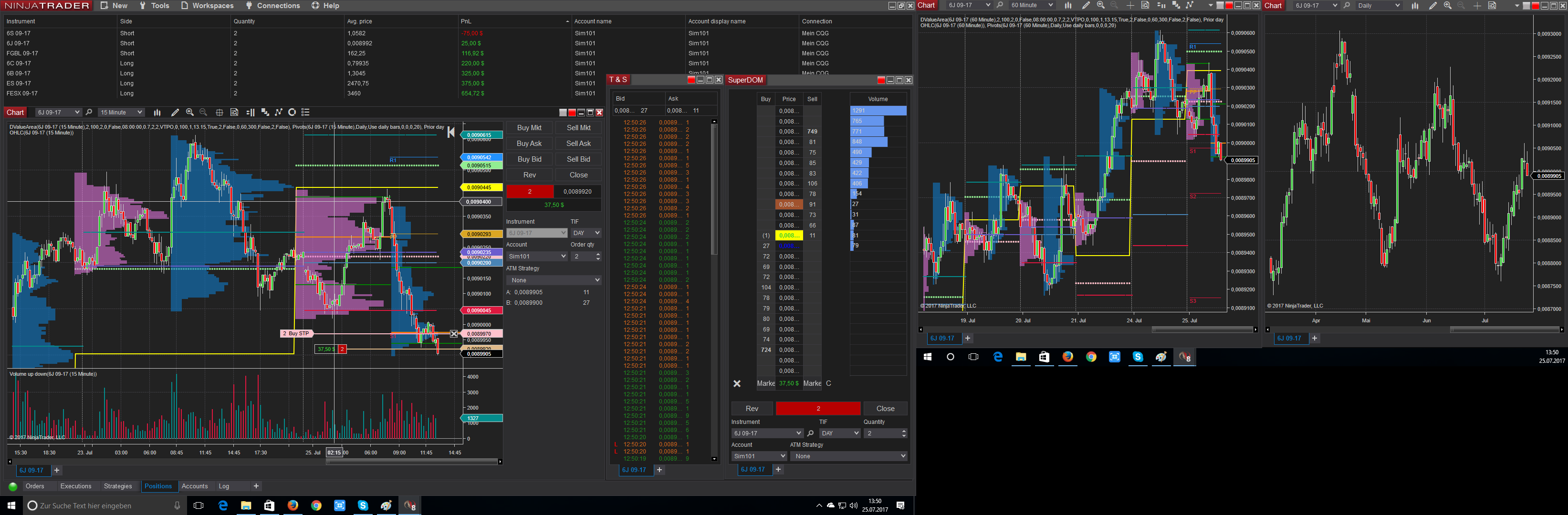Click Rev button in Chart Trader

point(529,175)
